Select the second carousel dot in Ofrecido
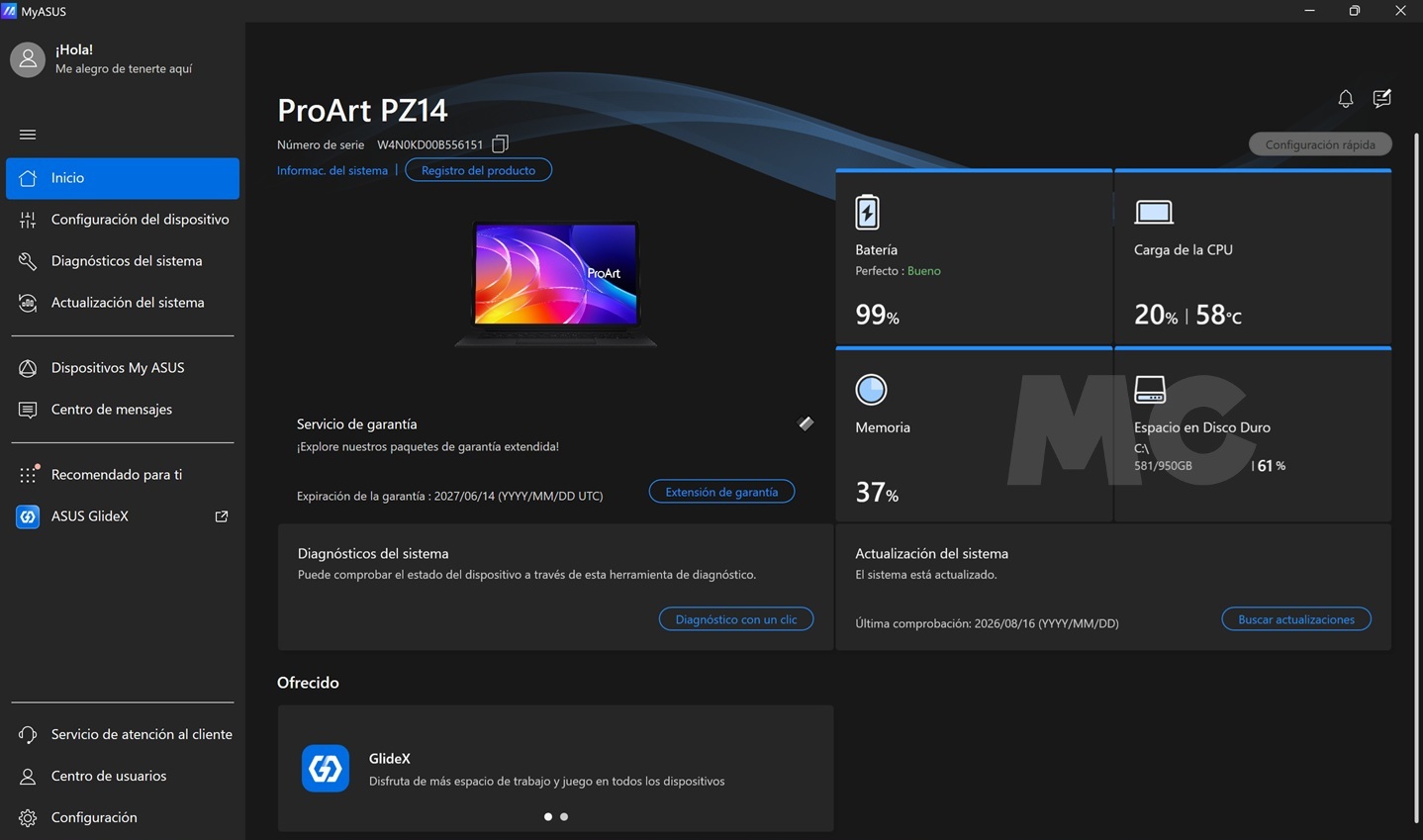This screenshot has height=840, width=1423. click(564, 817)
